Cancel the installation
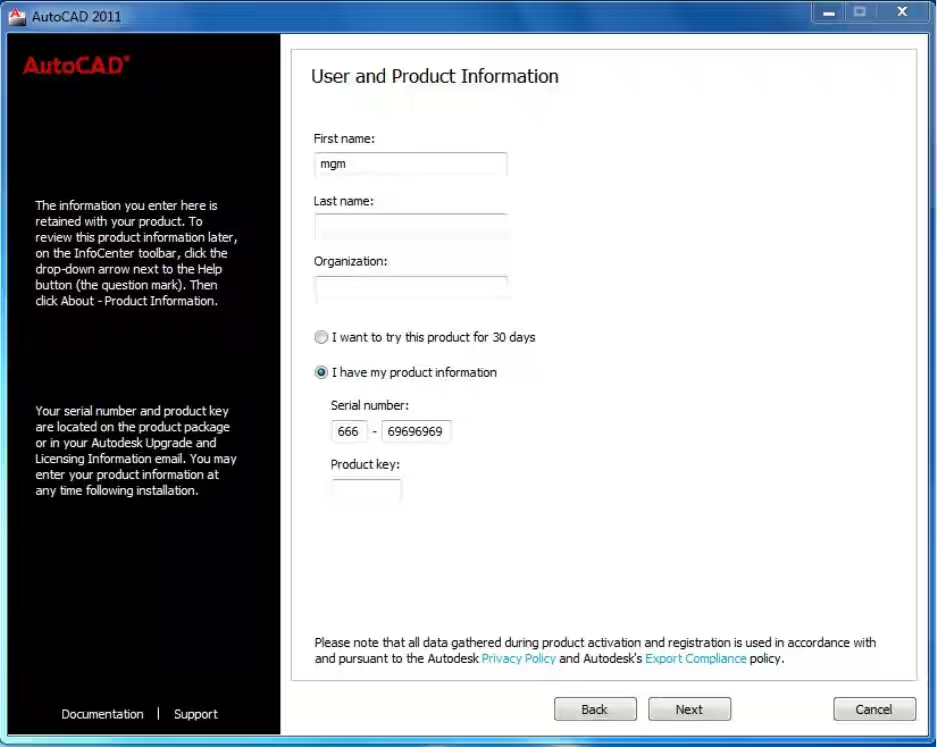Image resolution: width=937 pixels, height=747 pixels. (x=874, y=709)
